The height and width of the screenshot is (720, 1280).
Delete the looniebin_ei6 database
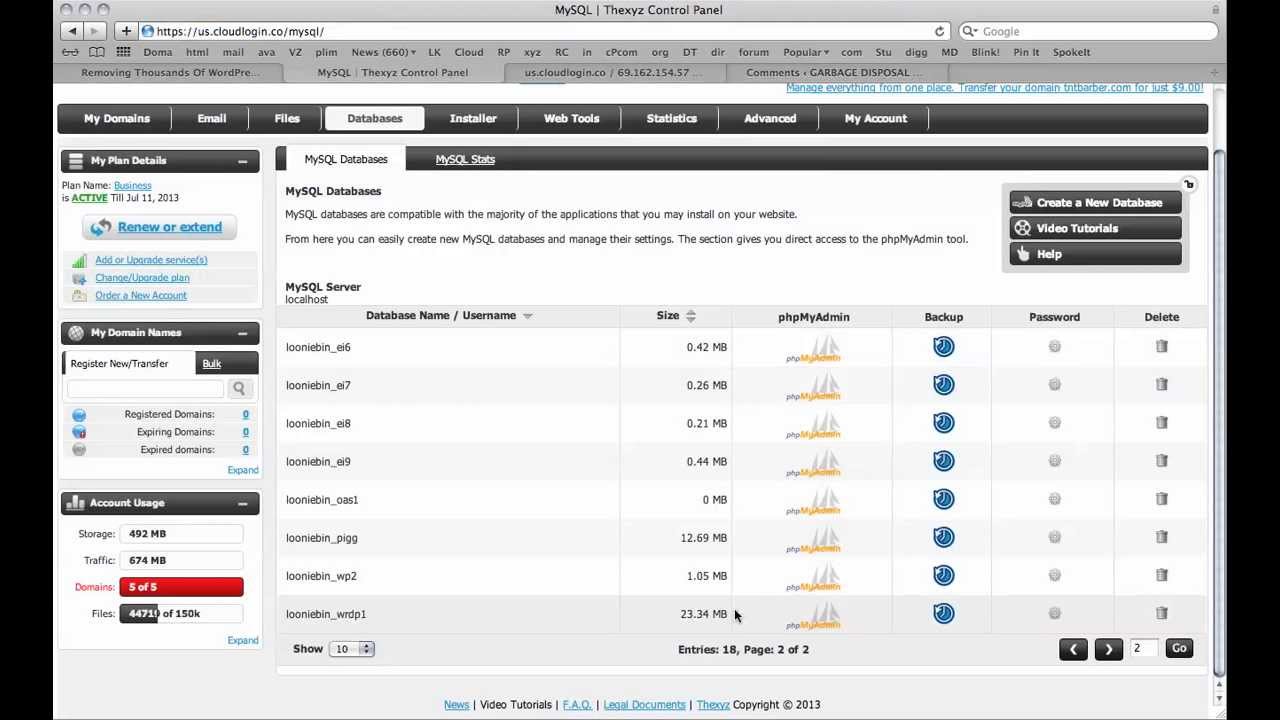click(x=1161, y=346)
